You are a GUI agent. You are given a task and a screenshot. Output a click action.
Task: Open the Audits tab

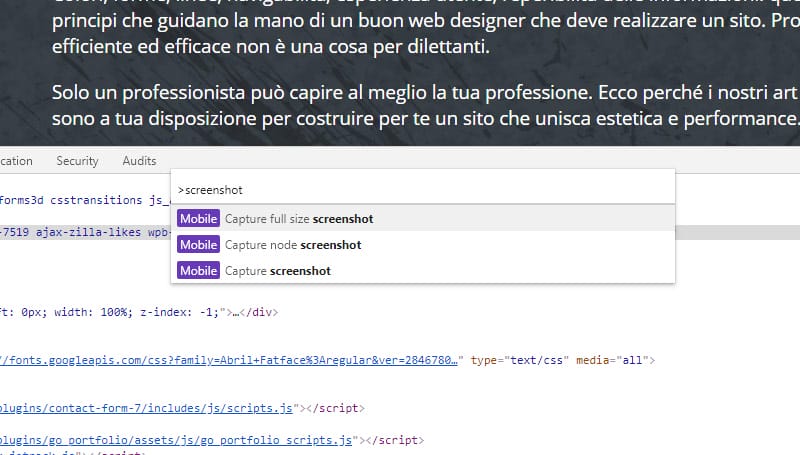139,161
